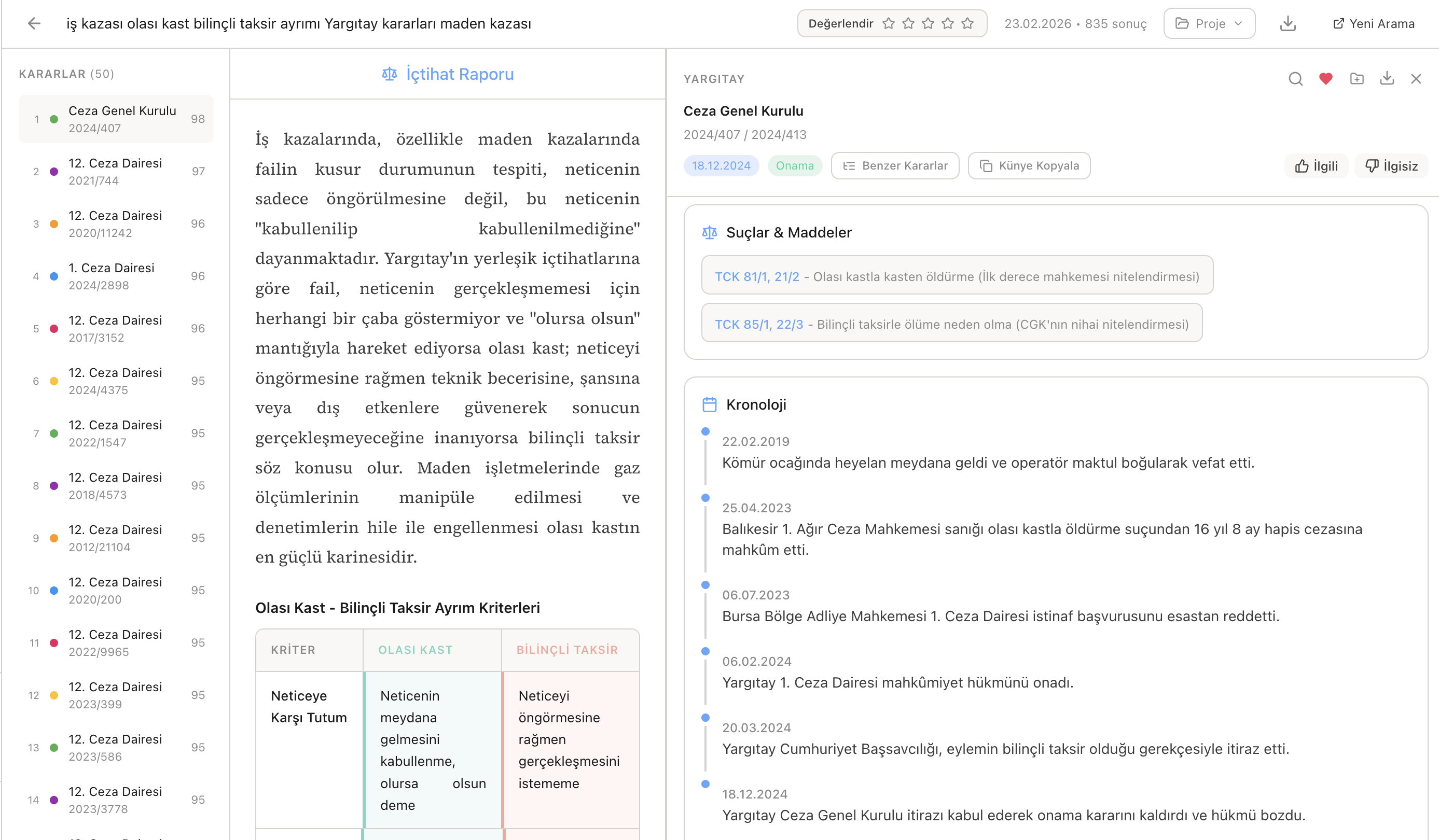1439x840 pixels.
Task: Click the Kronoloji calendar icon
Action: tap(709, 404)
